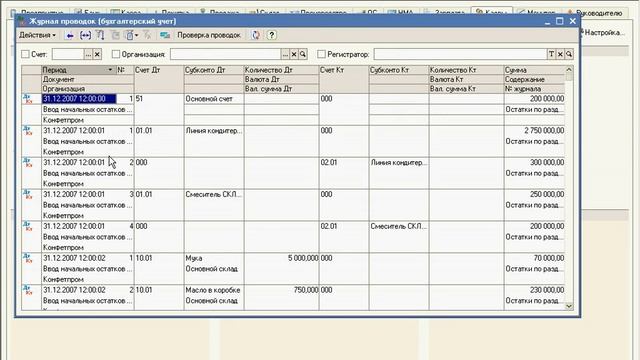Select the debit Смеситель СКЛ... cell
This screenshot has height=360, width=640.
pos(214,194)
